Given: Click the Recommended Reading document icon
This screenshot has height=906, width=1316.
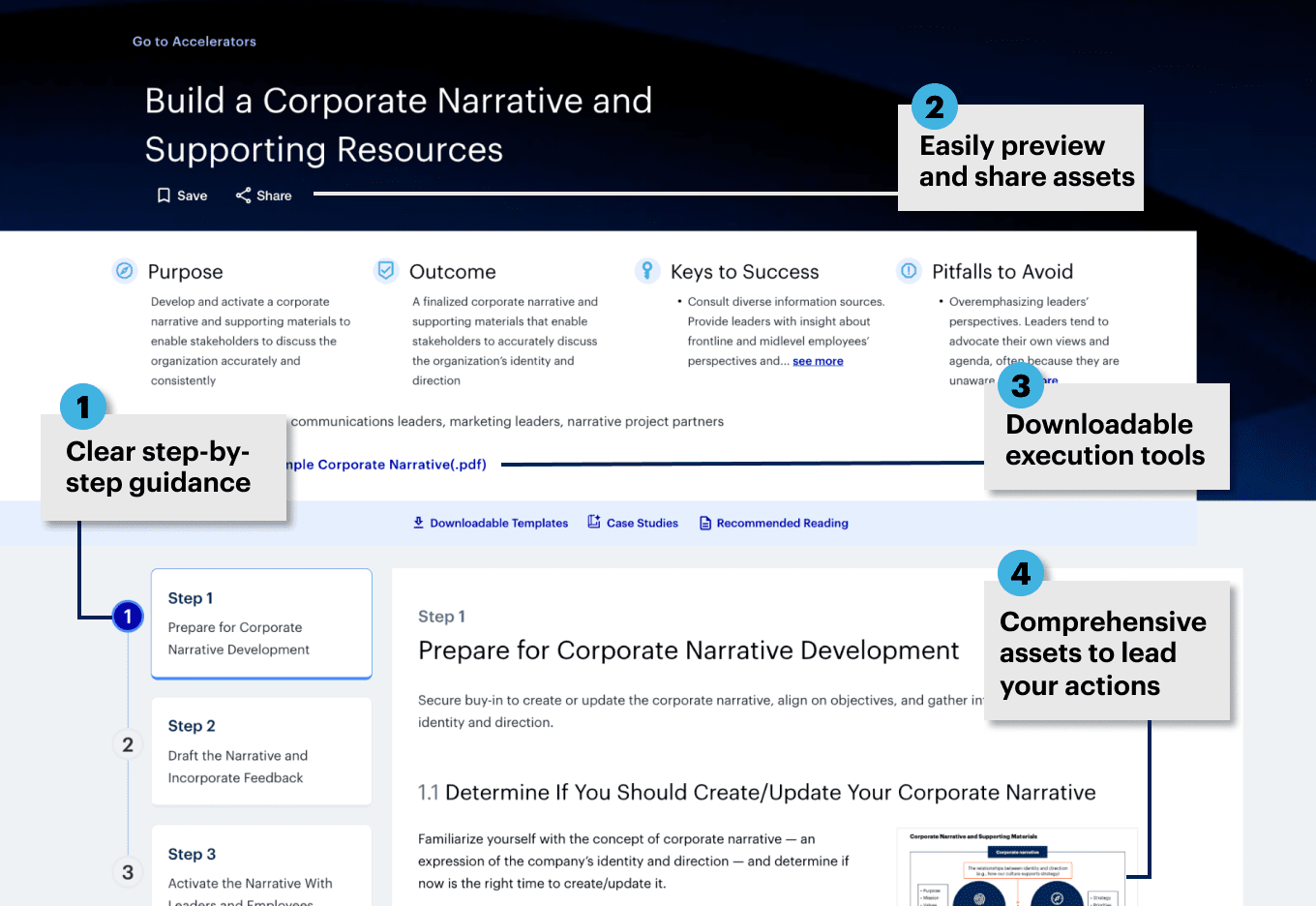Looking at the screenshot, I should (705, 524).
